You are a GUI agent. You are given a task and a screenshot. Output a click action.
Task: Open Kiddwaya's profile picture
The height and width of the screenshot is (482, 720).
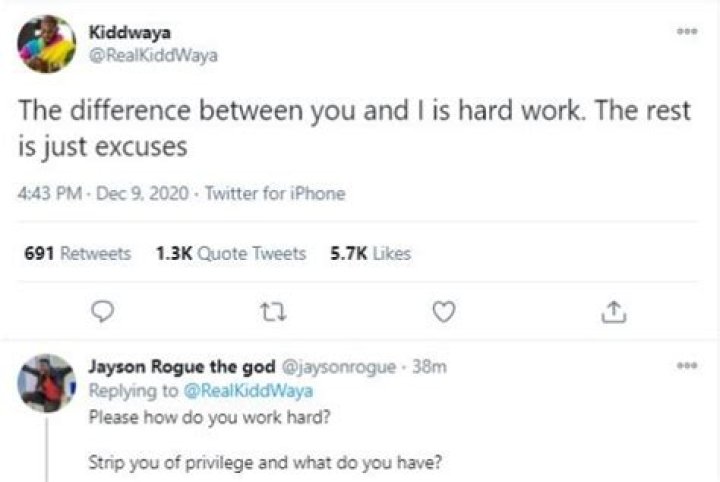pos(46,44)
